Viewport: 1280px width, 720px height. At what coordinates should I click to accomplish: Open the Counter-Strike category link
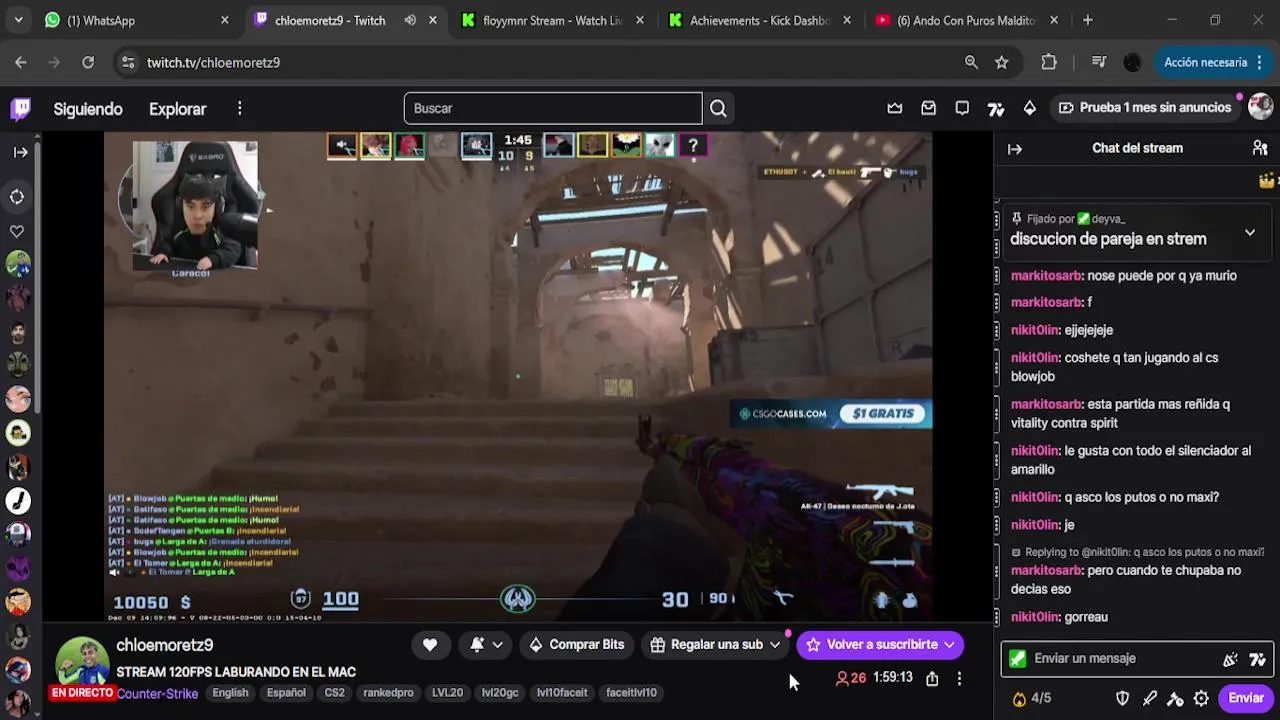click(x=157, y=693)
